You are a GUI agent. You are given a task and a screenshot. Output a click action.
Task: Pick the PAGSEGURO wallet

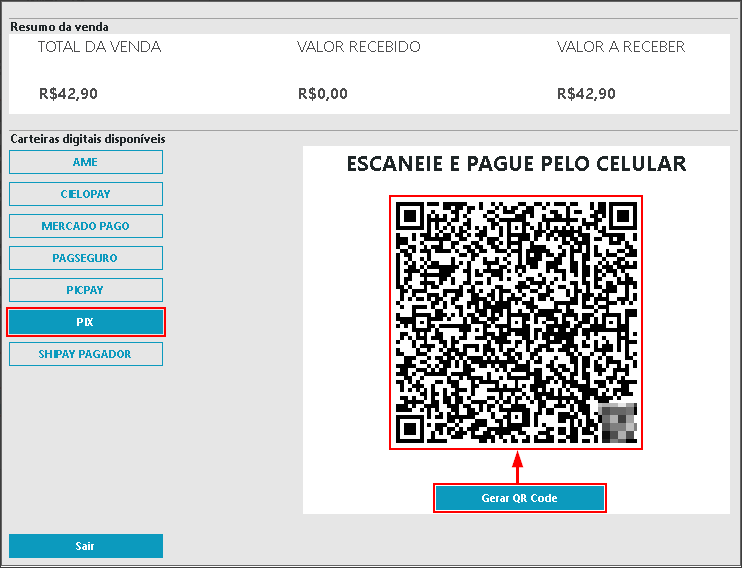86,258
